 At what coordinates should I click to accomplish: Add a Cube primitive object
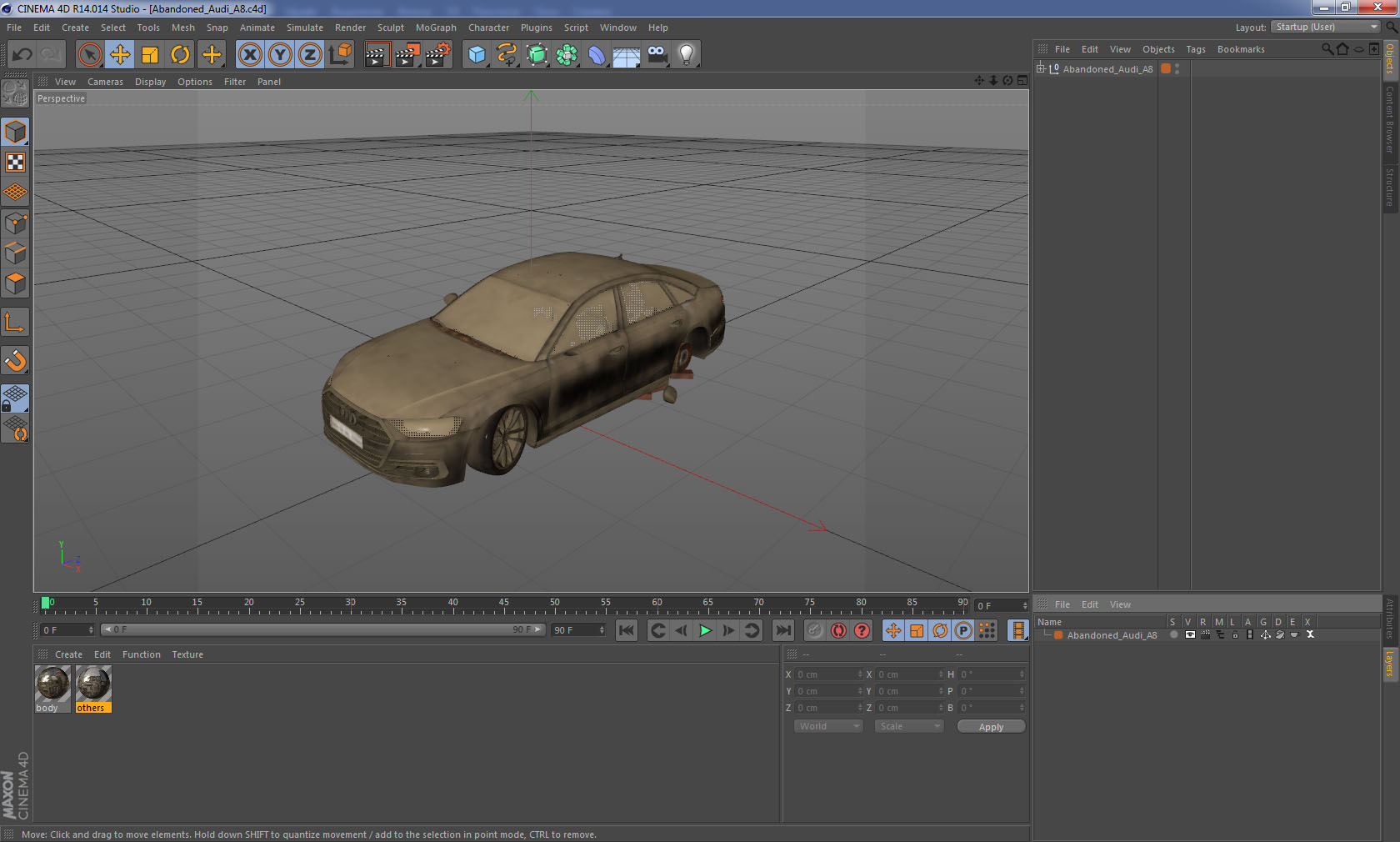click(x=477, y=55)
